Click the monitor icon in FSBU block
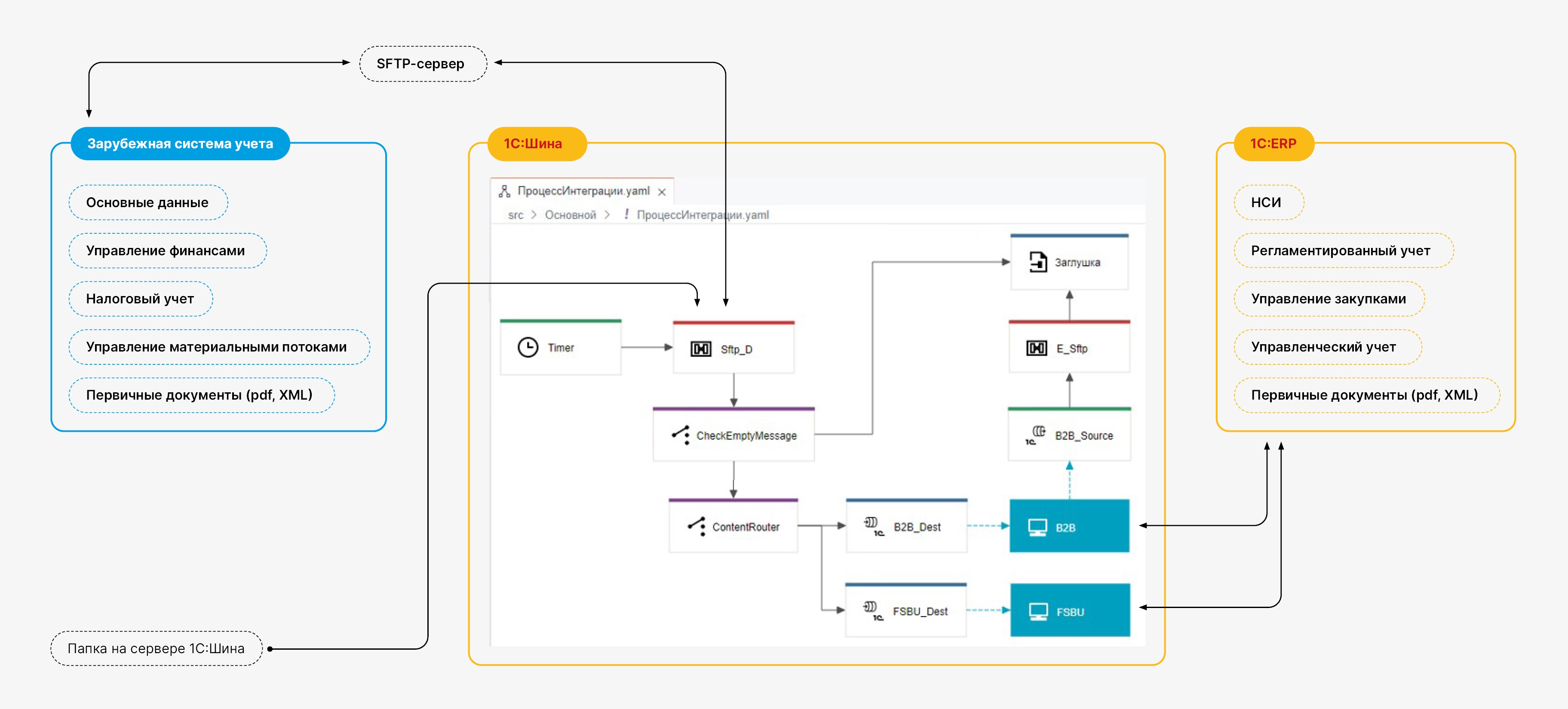Image resolution: width=1568 pixels, height=709 pixels. pos(1038,611)
